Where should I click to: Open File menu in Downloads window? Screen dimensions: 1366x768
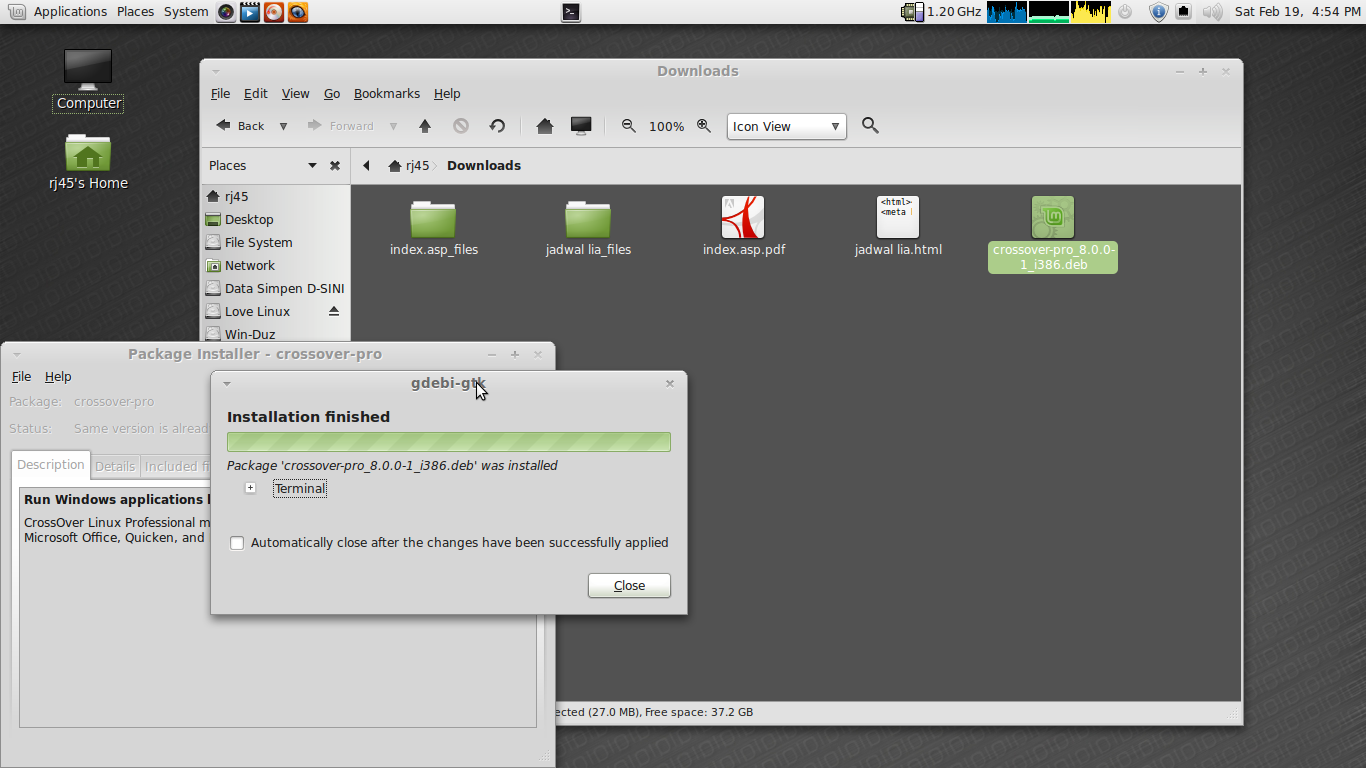coord(221,93)
